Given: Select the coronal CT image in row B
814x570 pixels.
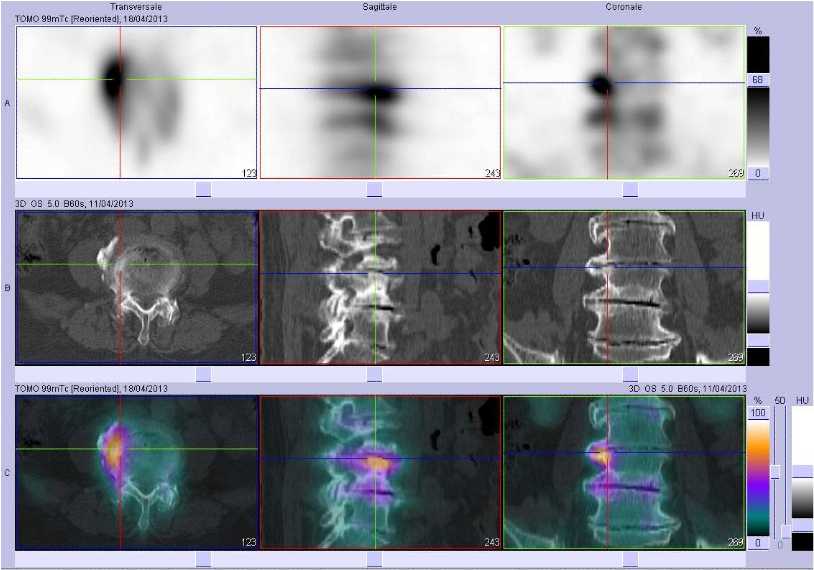Looking at the screenshot, I should pos(625,287).
